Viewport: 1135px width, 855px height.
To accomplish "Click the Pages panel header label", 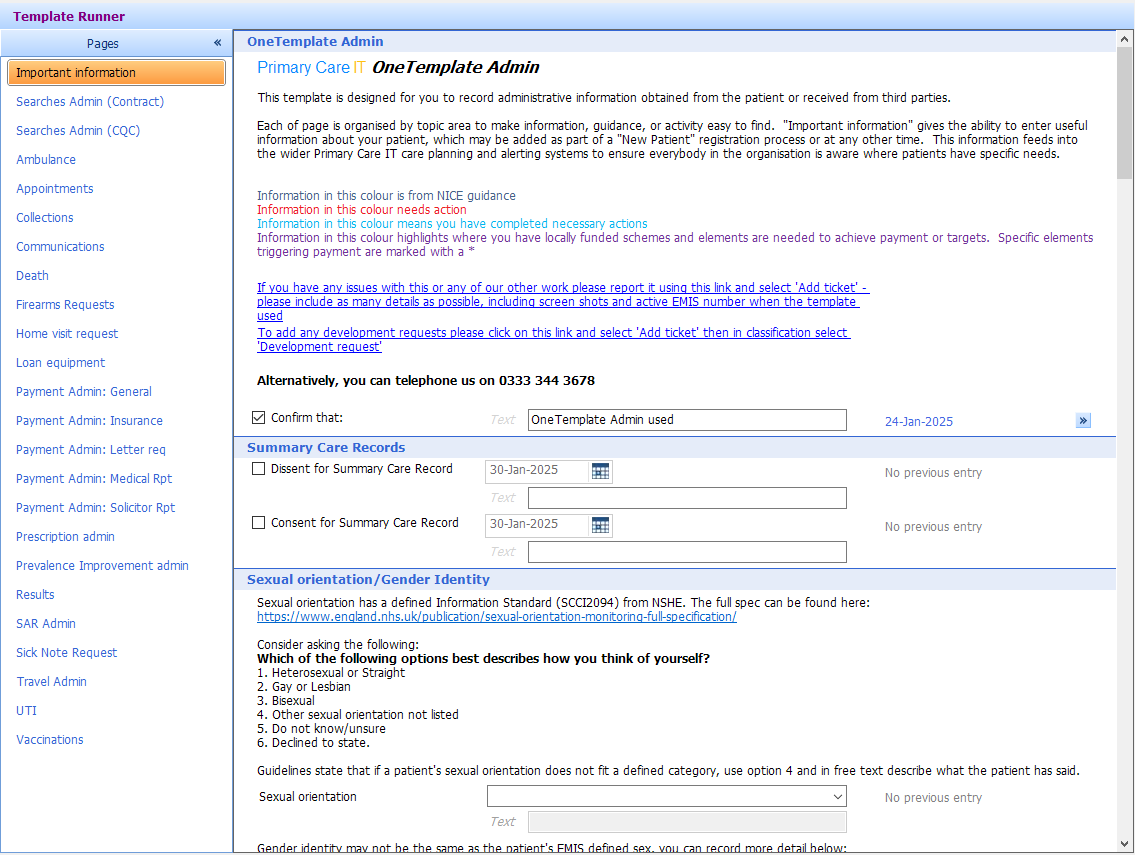I will 102,43.
